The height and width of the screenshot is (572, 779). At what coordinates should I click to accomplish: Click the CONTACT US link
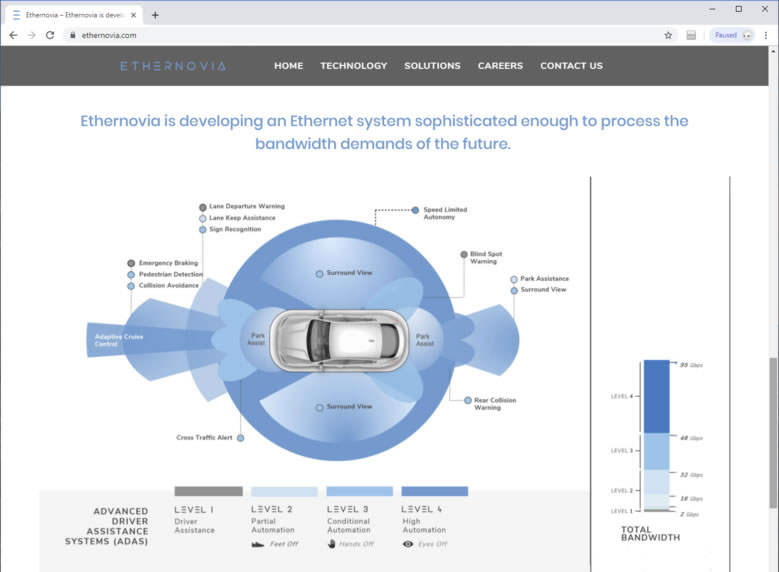571,66
